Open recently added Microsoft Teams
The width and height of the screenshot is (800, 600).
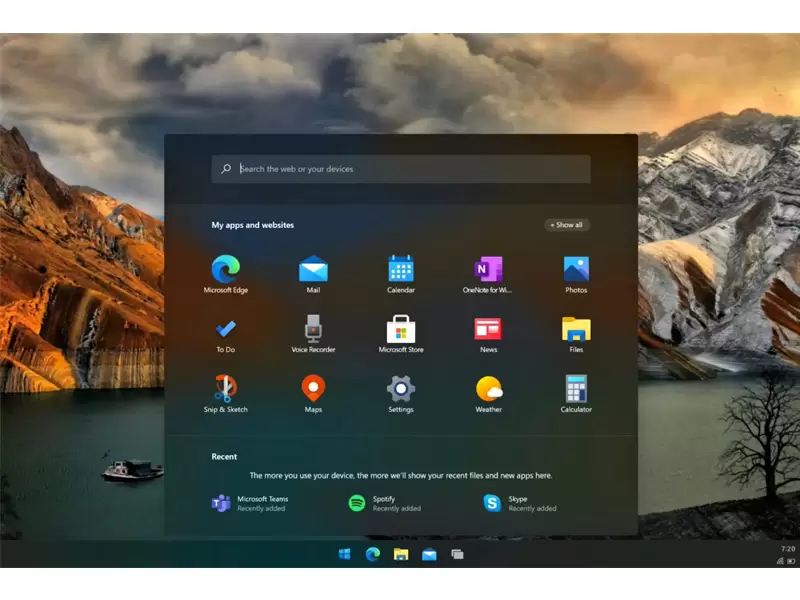pos(250,503)
